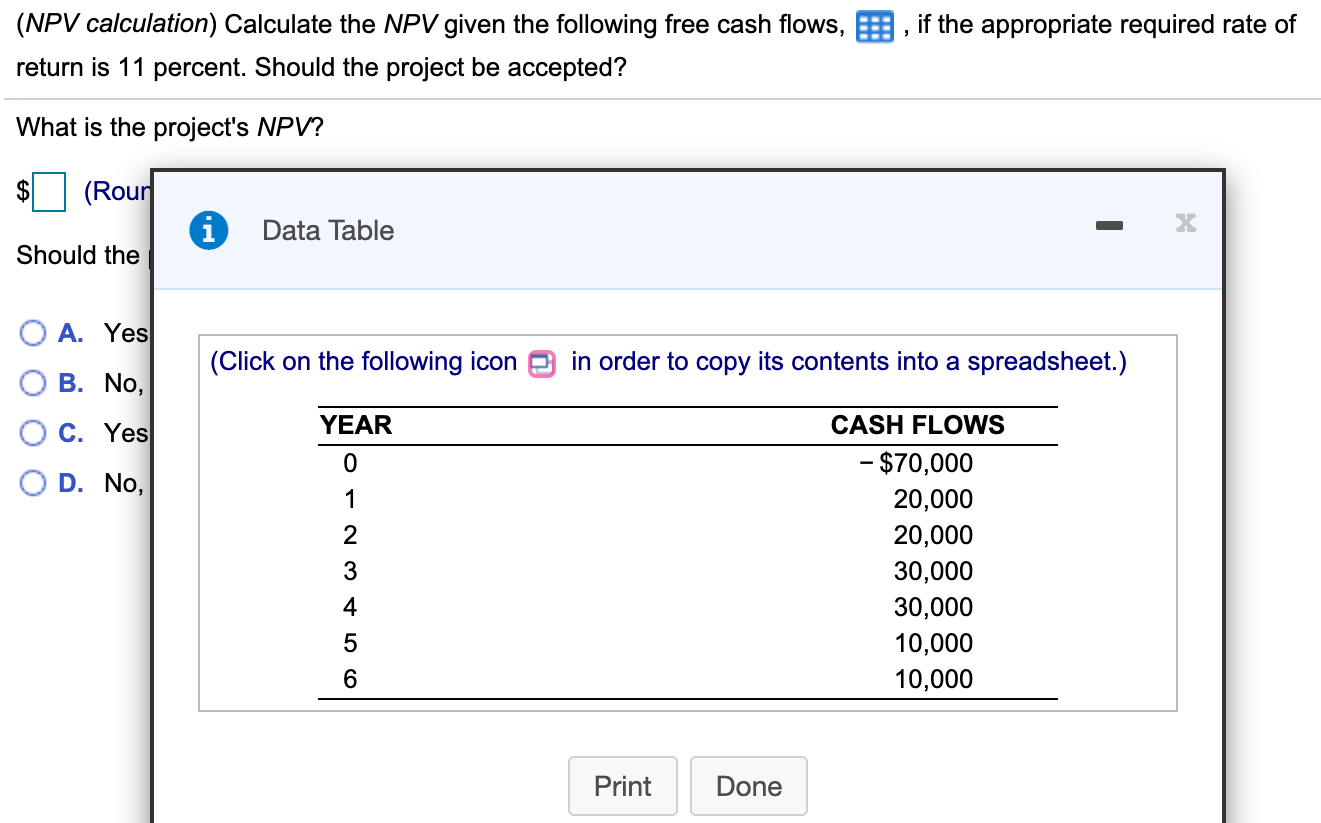Click the minimize dash on the Data Table popup
Image resolution: width=1321 pixels, height=823 pixels.
[x=1108, y=226]
